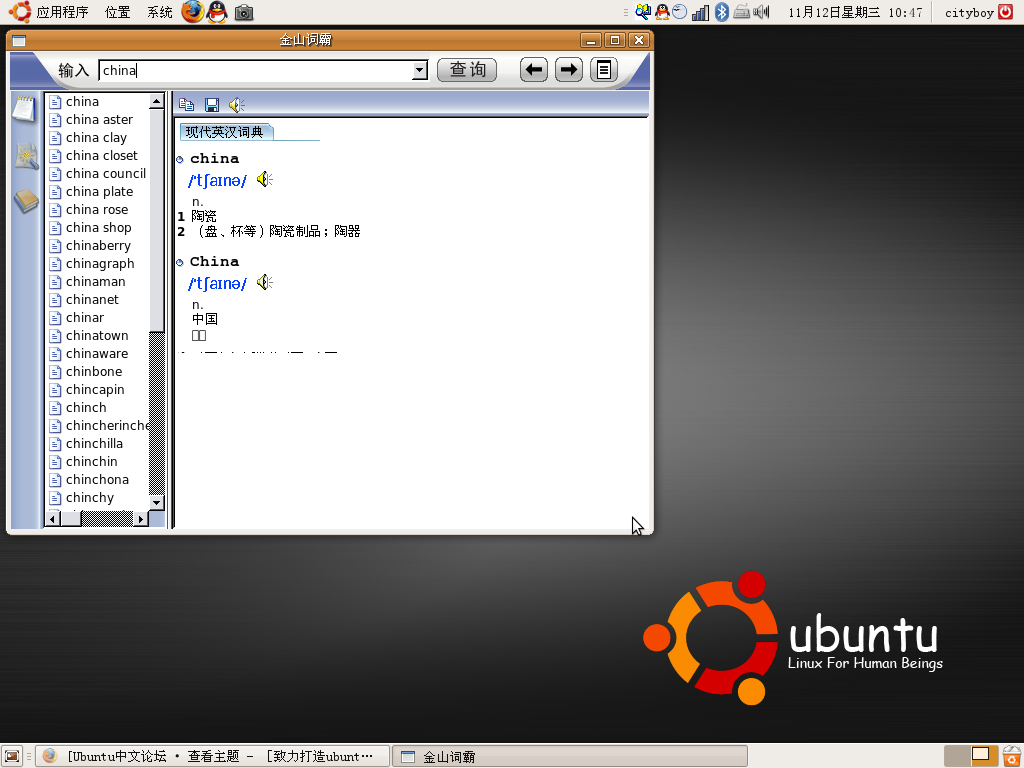Click the Bluetooth tray icon
This screenshot has height=768, width=1024.
[x=722, y=12]
